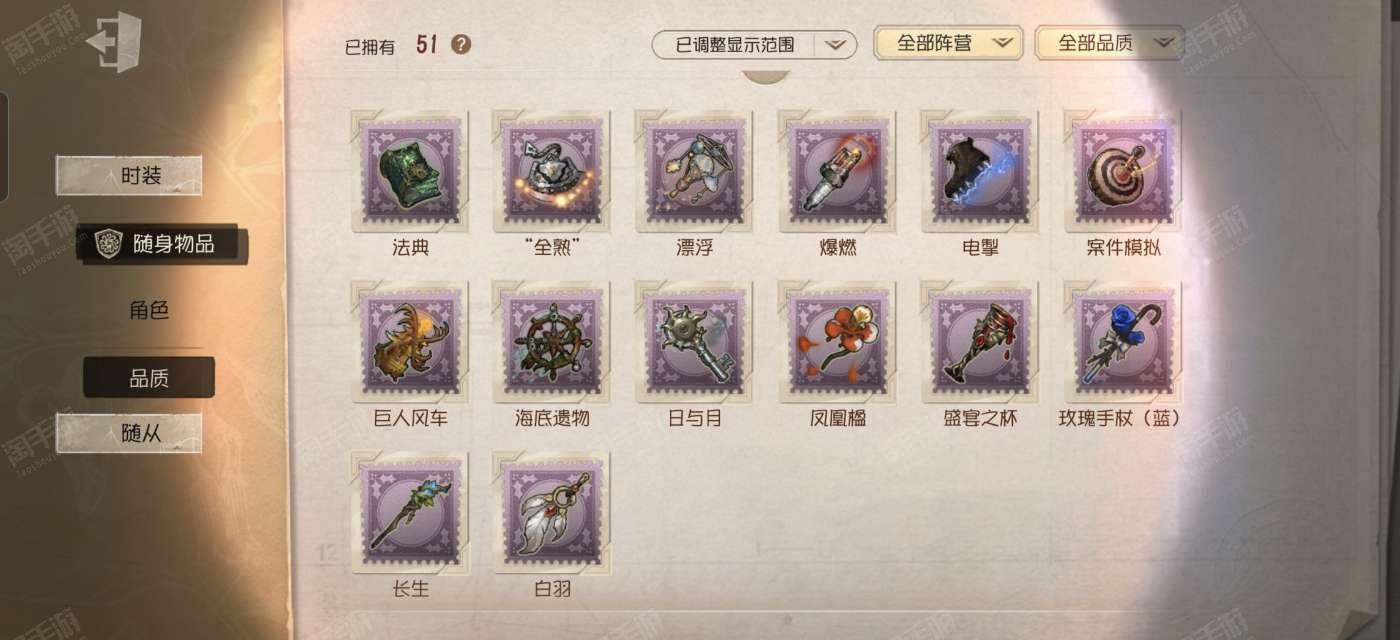Open the question mark help icon
This screenshot has height=640, width=1400.
tap(461, 44)
